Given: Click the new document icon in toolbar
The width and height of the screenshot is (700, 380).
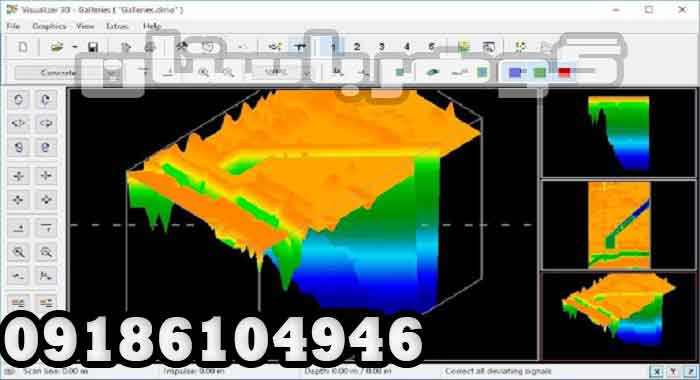Looking at the screenshot, I should (23, 47).
